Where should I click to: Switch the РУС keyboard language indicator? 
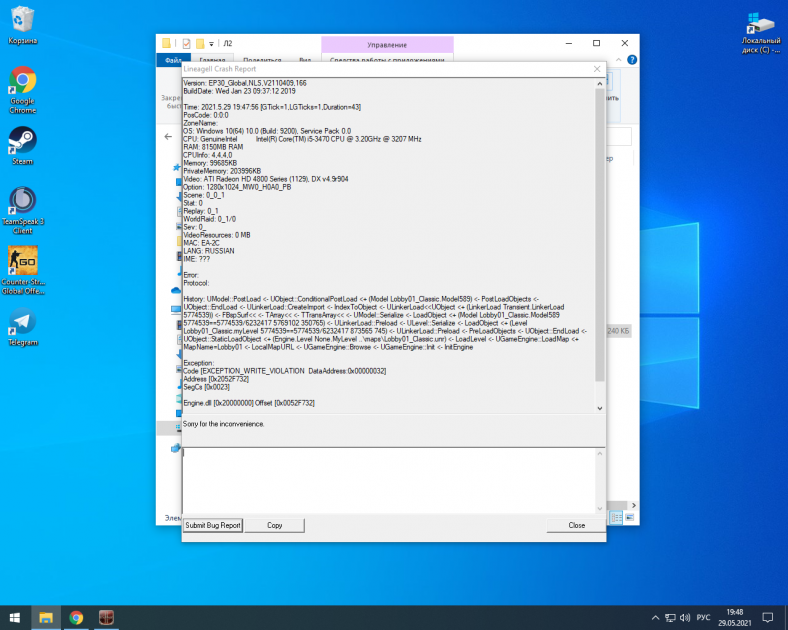tap(703, 617)
